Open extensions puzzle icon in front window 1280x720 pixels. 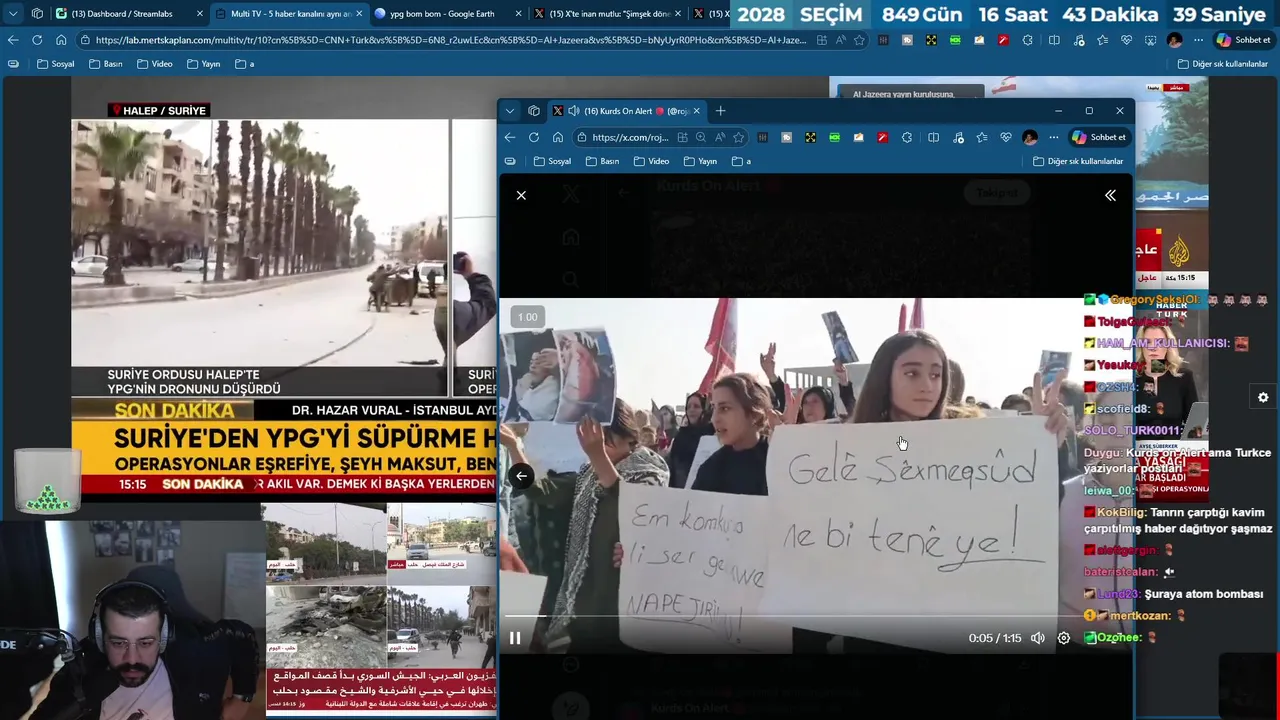(x=907, y=137)
